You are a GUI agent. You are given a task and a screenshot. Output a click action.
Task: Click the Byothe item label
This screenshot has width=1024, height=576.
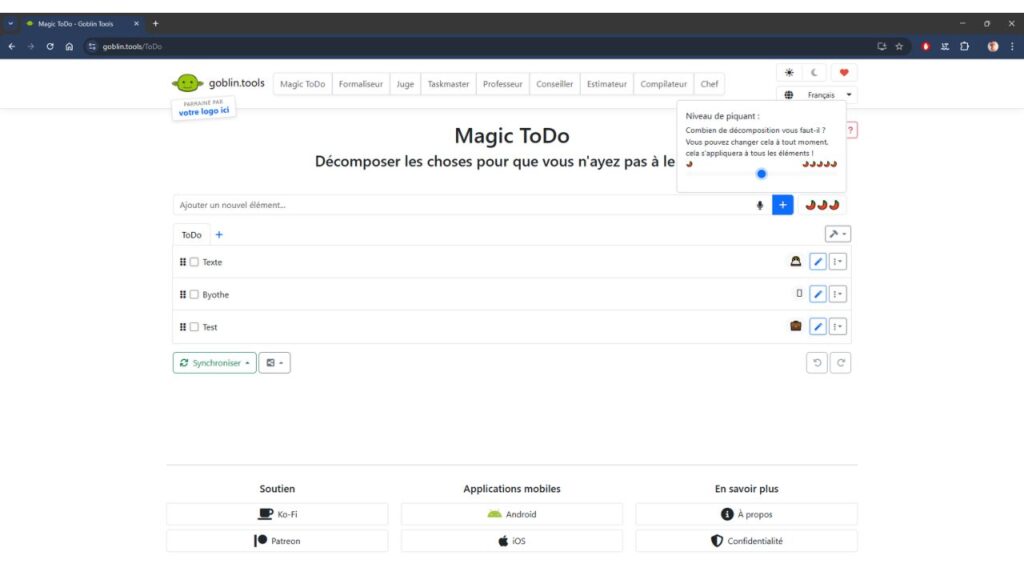tap(216, 295)
